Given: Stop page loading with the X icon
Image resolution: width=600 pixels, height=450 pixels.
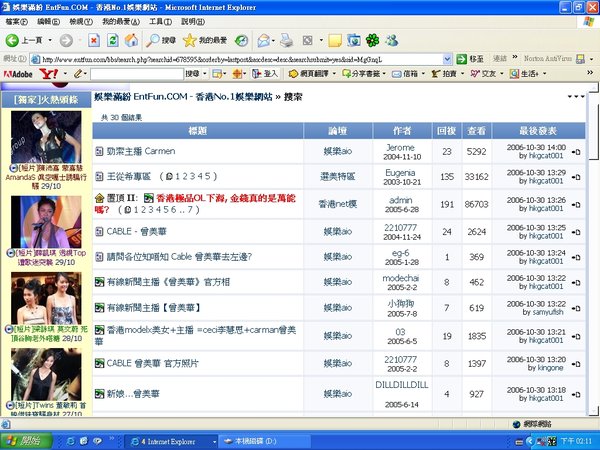Looking at the screenshot, I should coord(94,40).
